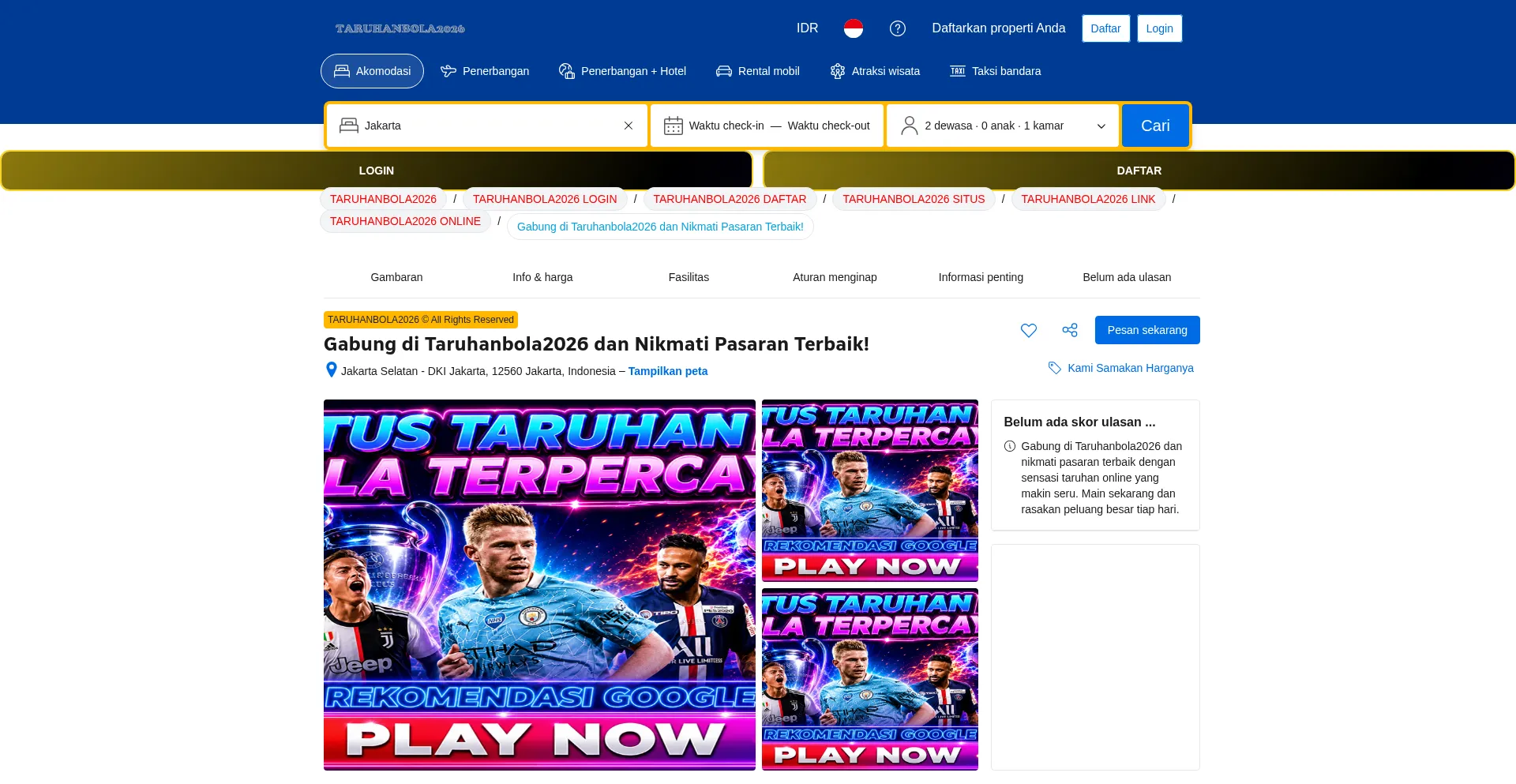Open the TARUHANBOLA2026 breadcrumb link
Image resolution: width=1516 pixels, height=784 pixels.
[x=383, y=199]
